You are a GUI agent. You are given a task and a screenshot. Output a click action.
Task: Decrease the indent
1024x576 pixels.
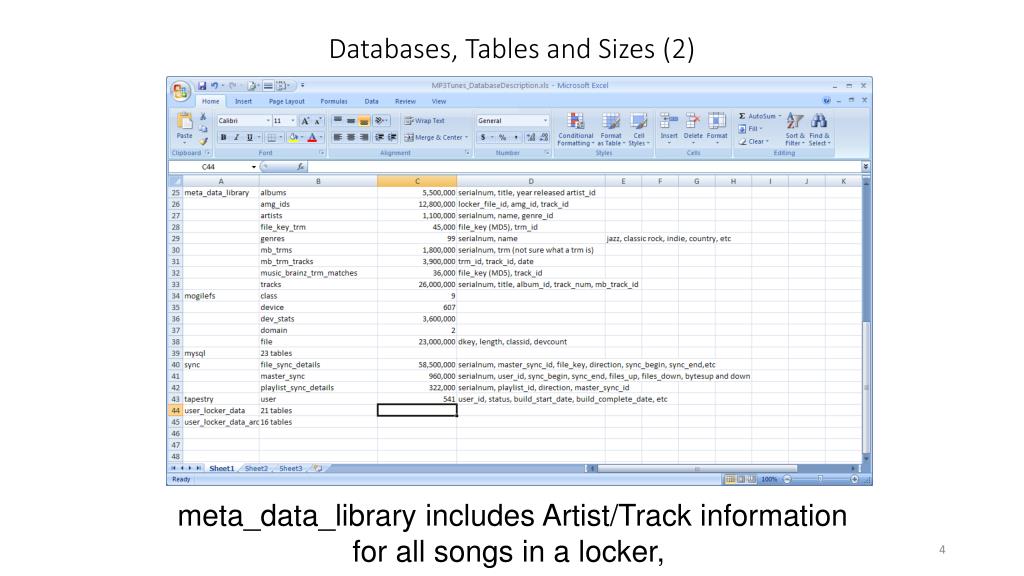click(x=379, y=137)
